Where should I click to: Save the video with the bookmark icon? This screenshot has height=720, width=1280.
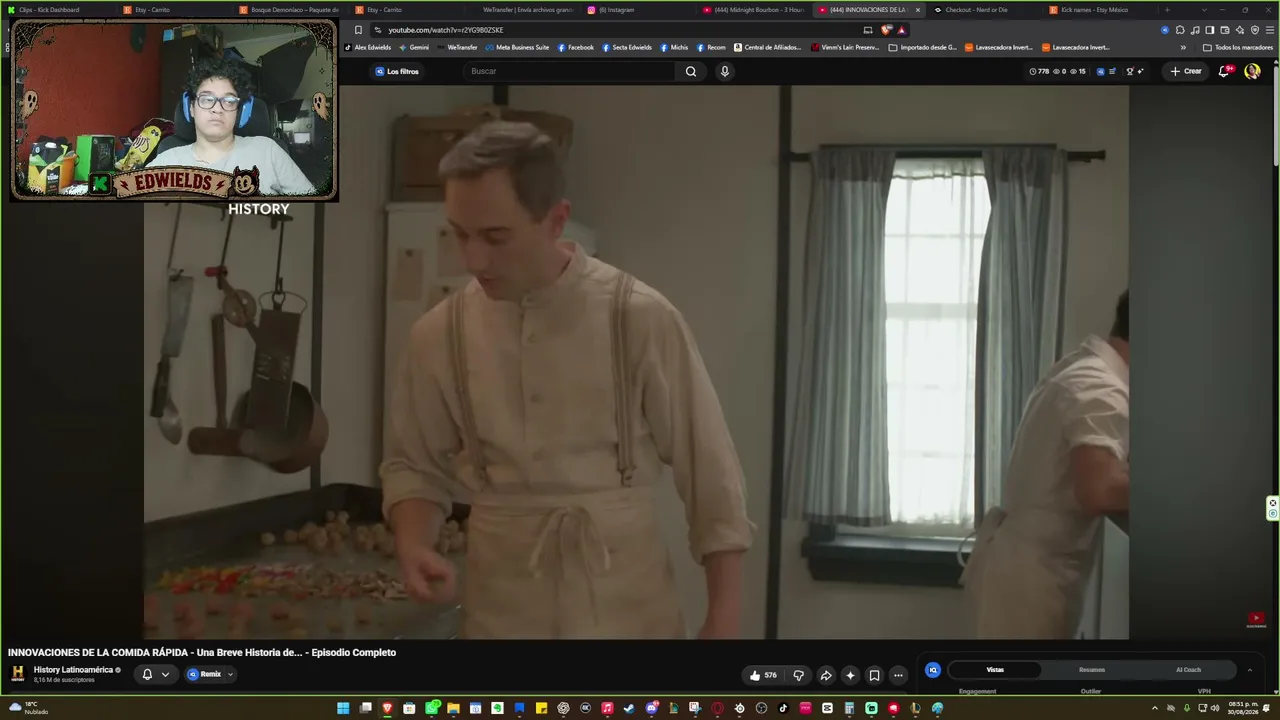pos(874,675)
